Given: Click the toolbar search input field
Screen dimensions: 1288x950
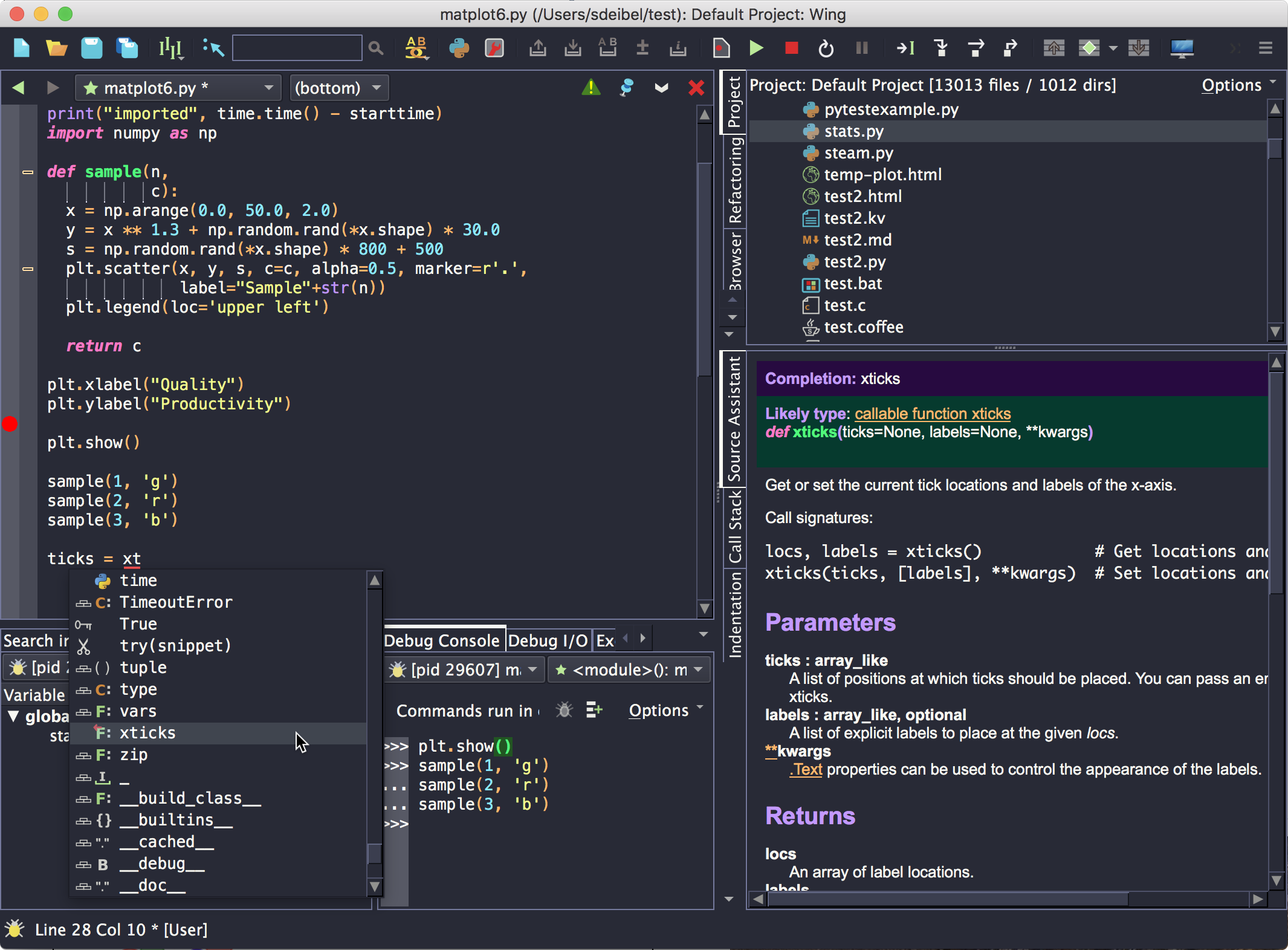Looking at the screenshot, I should (x=297, y=48).
